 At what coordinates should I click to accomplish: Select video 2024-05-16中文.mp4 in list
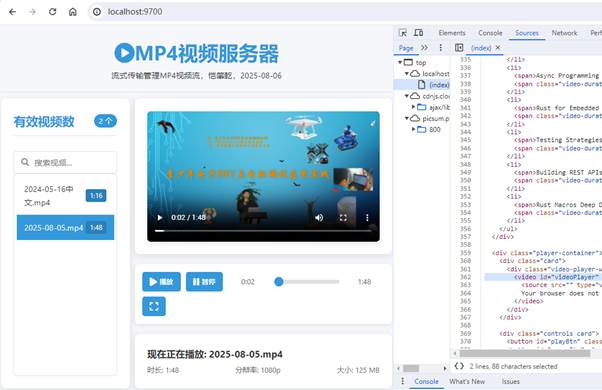pyautogui.click(x=65, y=196)
